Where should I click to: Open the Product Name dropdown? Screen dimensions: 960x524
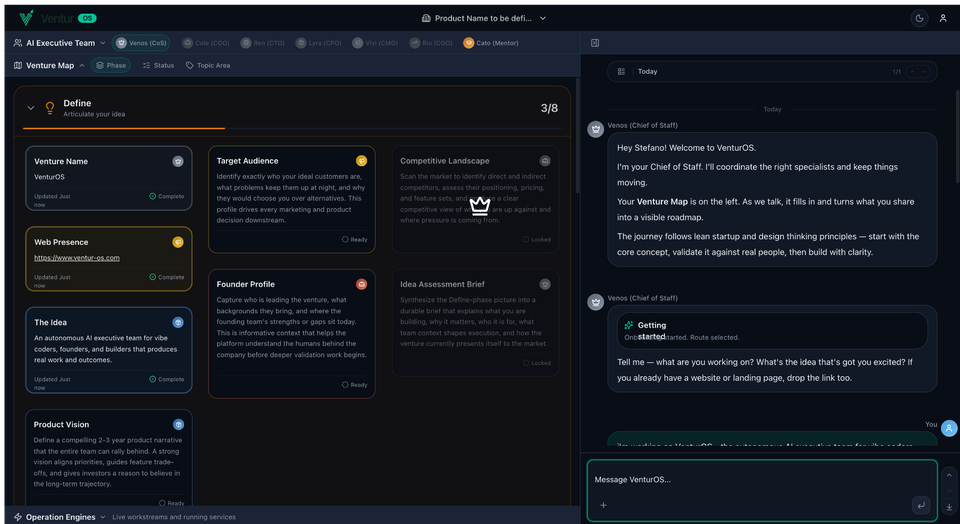click(484, 18)
